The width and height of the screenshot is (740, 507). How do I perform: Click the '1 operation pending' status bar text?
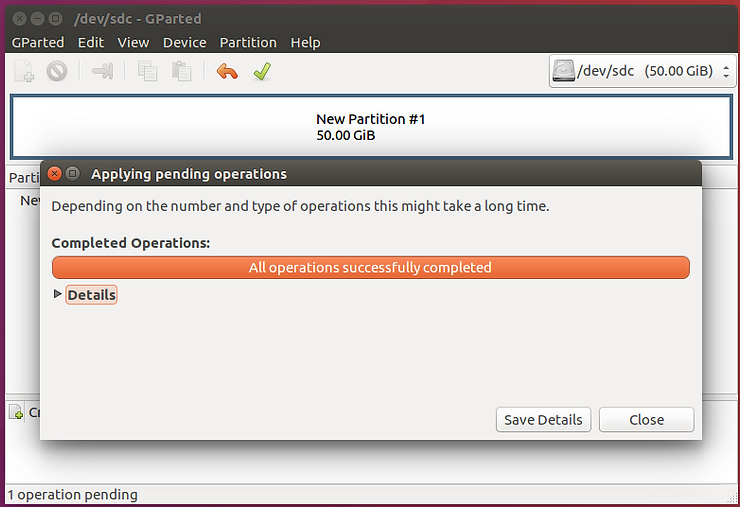[73, 495]
